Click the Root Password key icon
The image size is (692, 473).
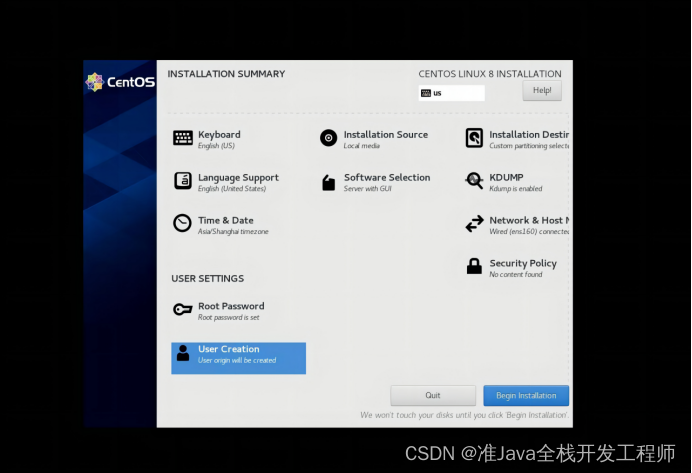182,309
